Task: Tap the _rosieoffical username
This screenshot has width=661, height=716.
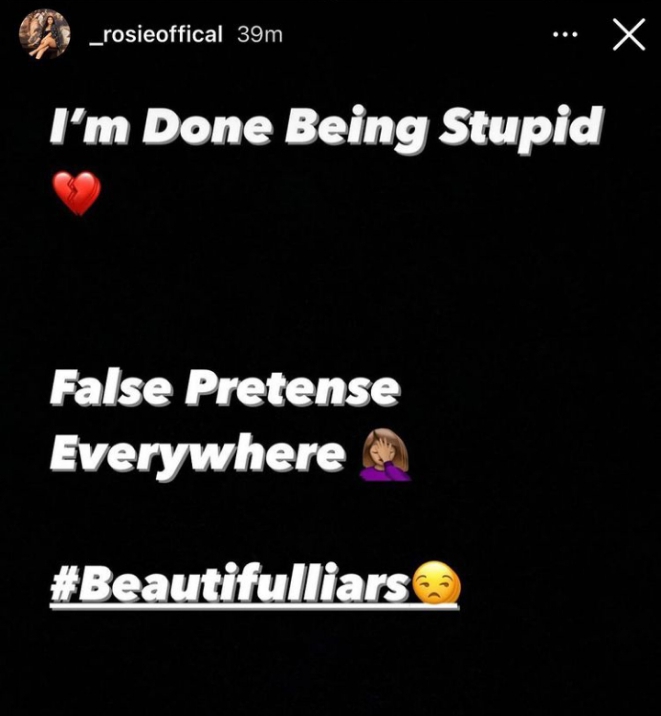Action: (x=156, y=35)
